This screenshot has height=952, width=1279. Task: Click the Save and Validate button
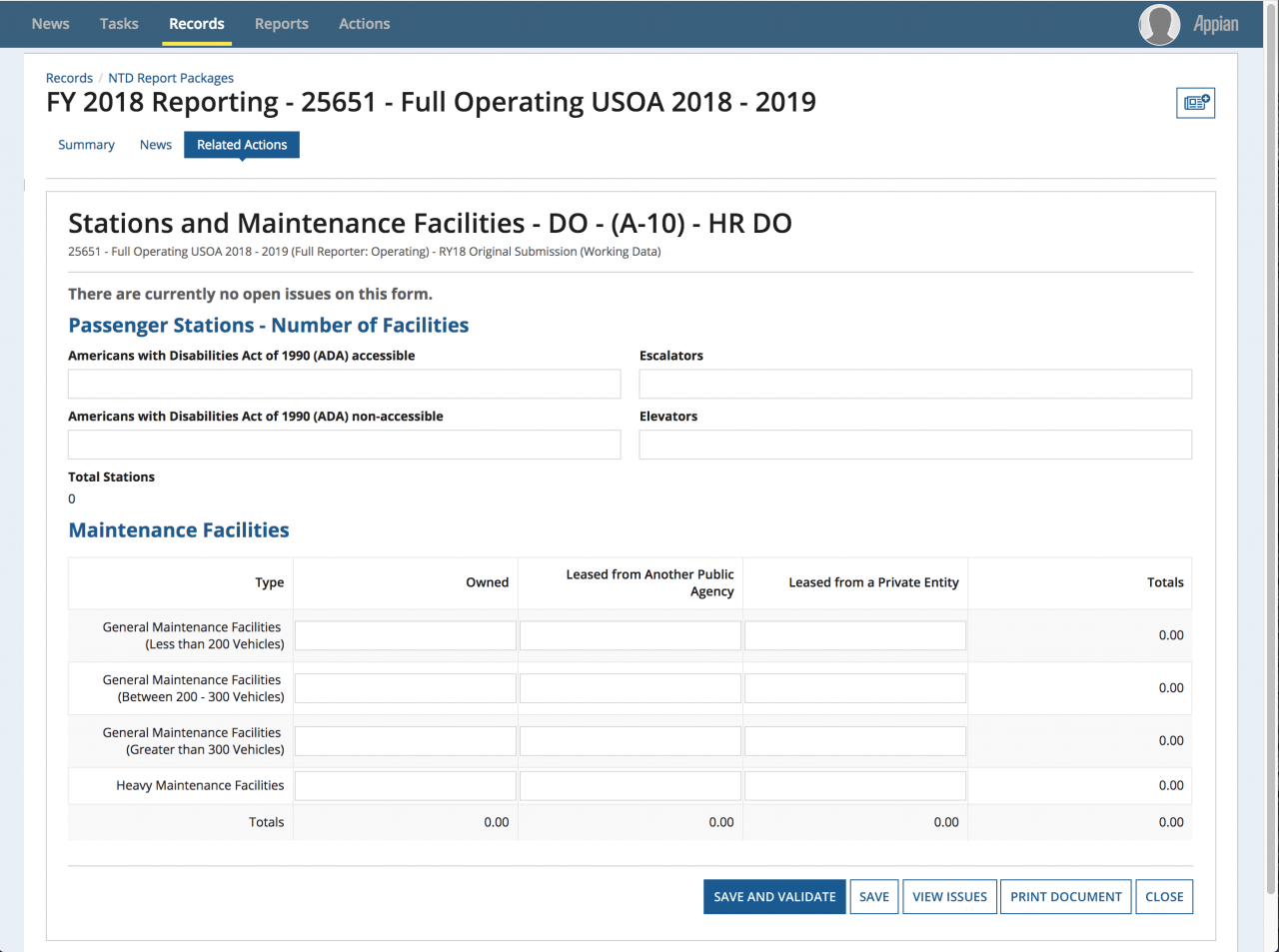(774, 897)
